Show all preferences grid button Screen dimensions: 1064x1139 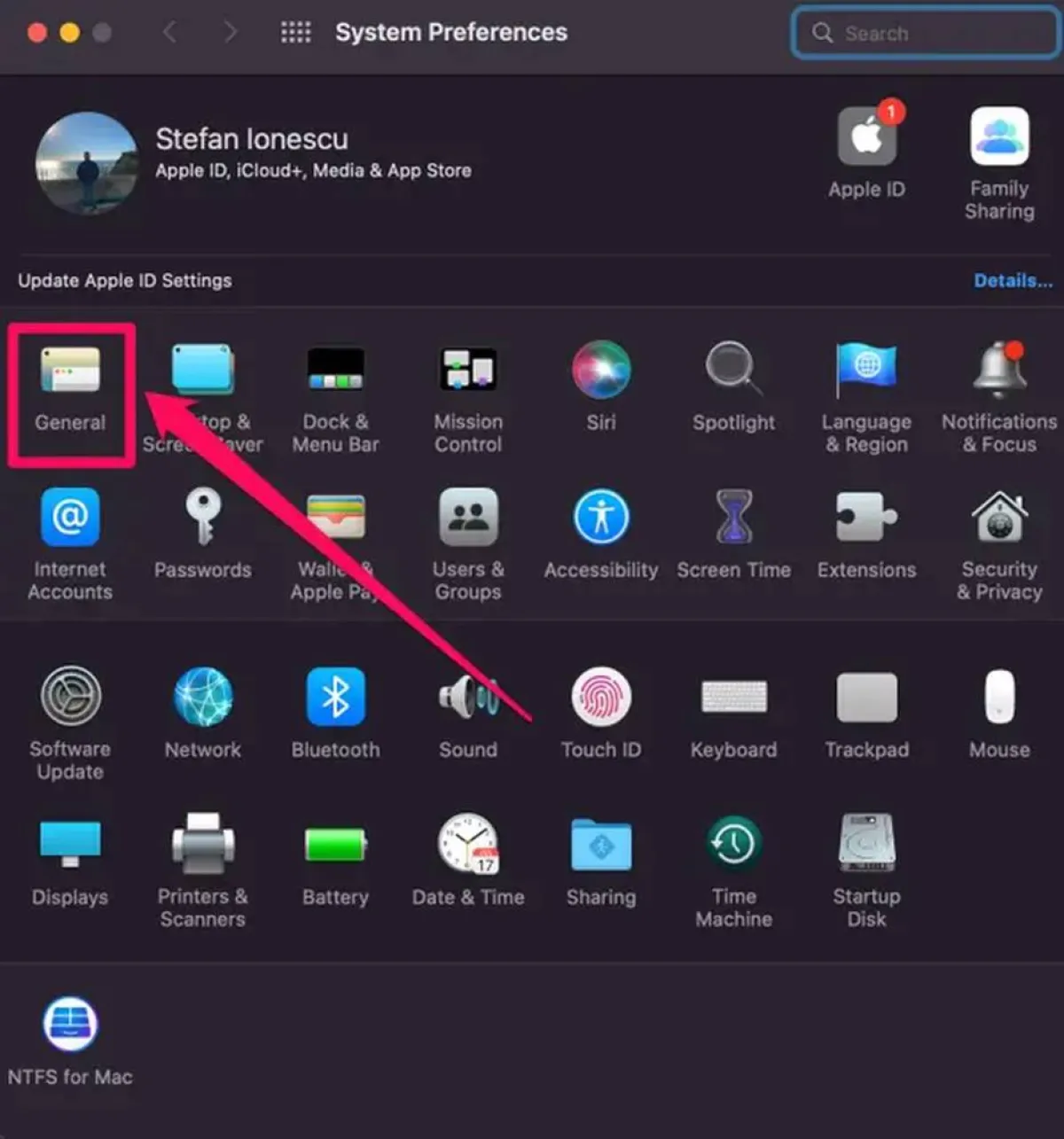pyautogui.click(x=295, y=33)
